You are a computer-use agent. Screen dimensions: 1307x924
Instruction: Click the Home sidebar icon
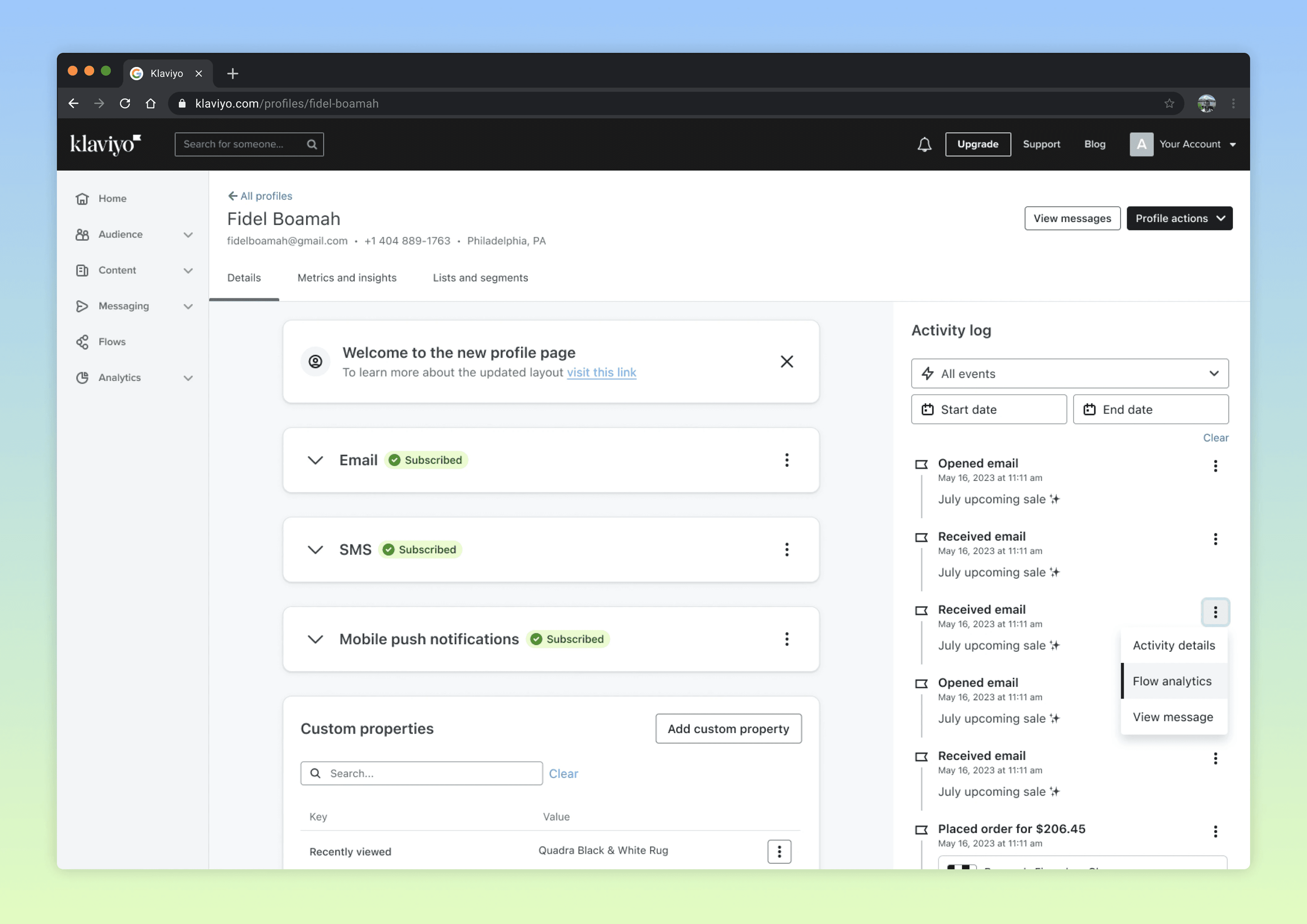point(83,199)
